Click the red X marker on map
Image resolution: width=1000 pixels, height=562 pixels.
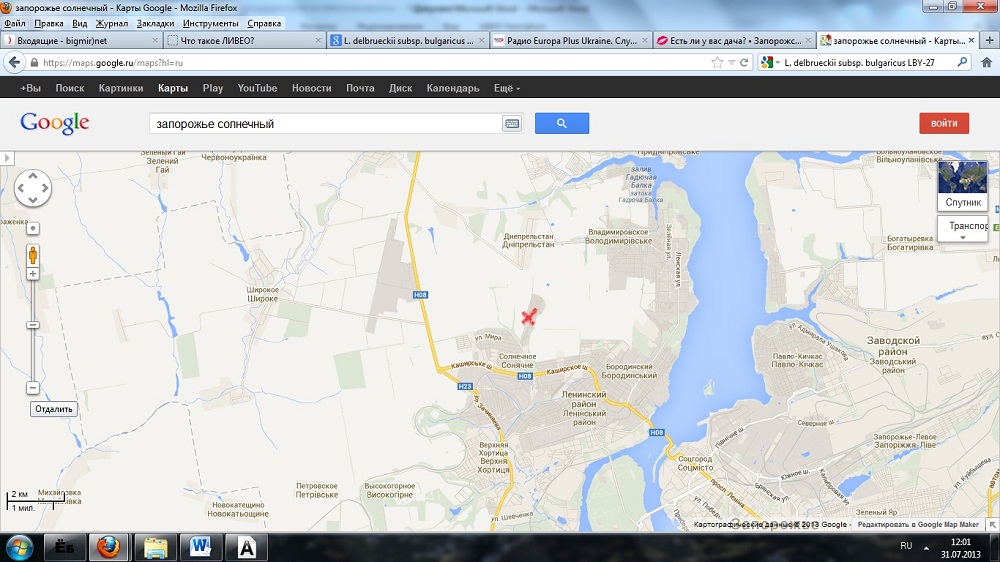[529, 316]
